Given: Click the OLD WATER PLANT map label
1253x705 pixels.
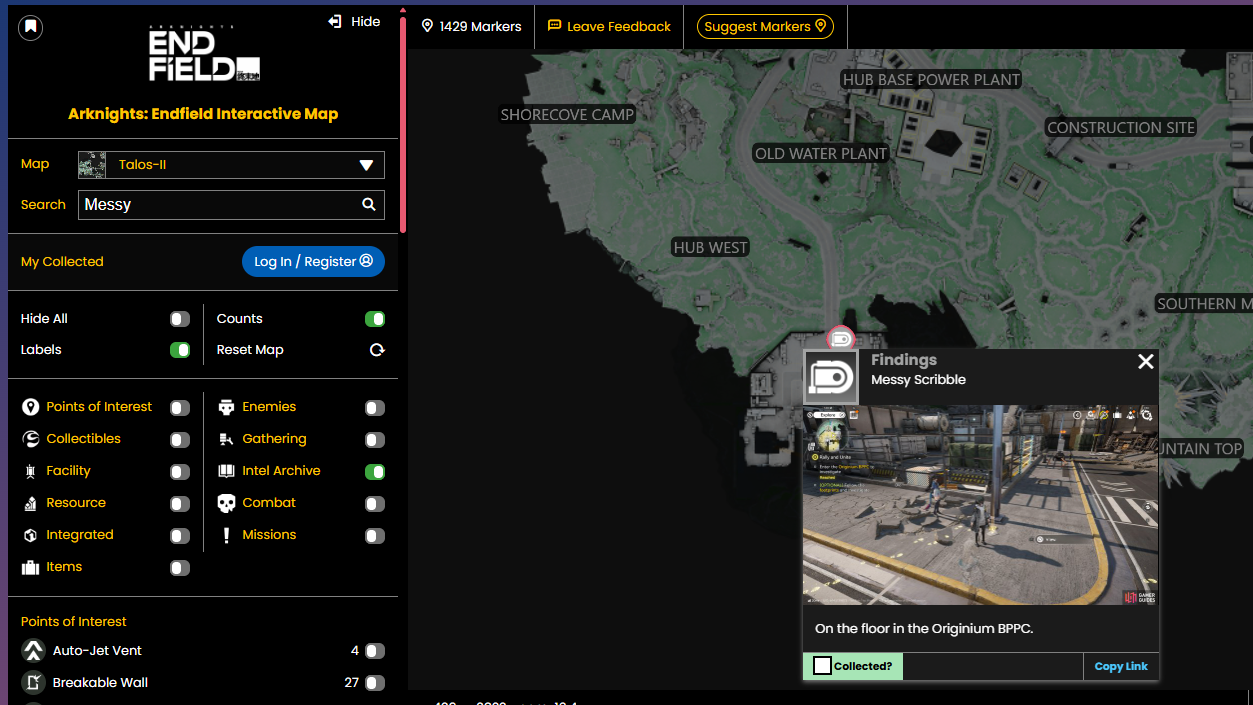Looking at the screenshot, I should 821,154.
